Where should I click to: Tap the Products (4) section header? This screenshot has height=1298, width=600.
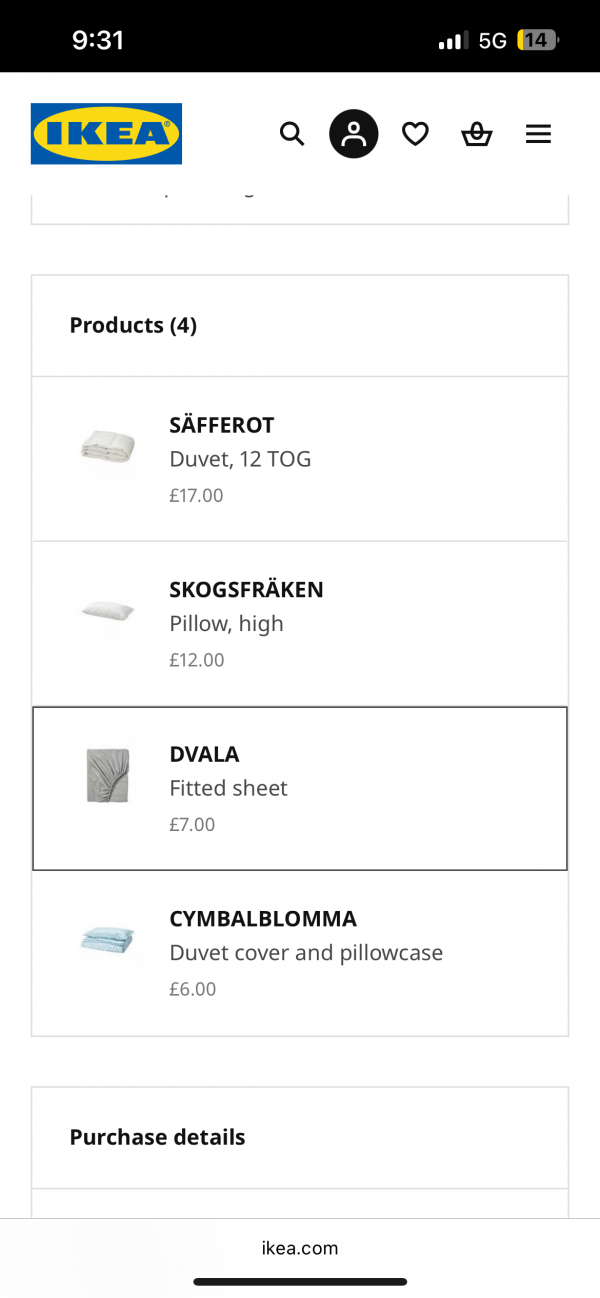[133, 325]
